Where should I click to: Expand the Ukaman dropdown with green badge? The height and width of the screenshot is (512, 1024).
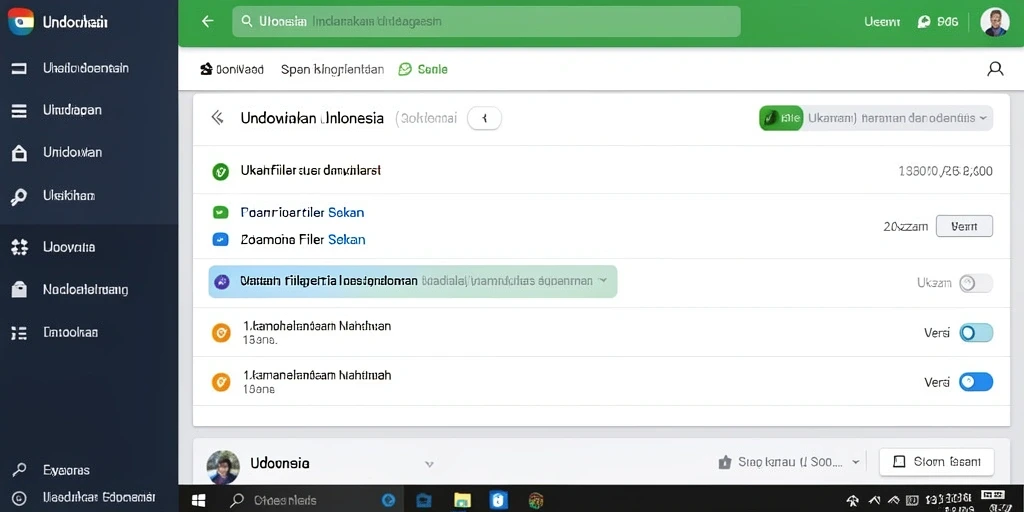[x=876, y=118]
